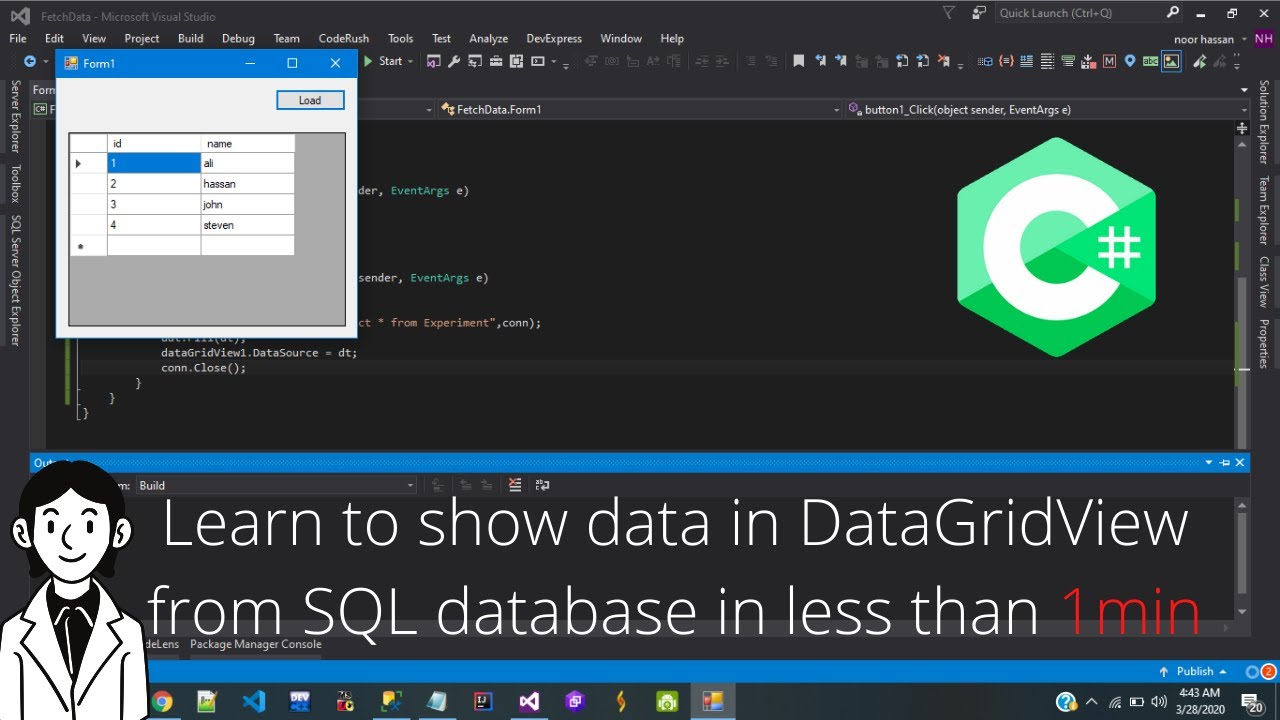This screenshot has height=720, width=1280.
Task: Click the split editor handle above scrollbar
Action: pos(1242,128)
